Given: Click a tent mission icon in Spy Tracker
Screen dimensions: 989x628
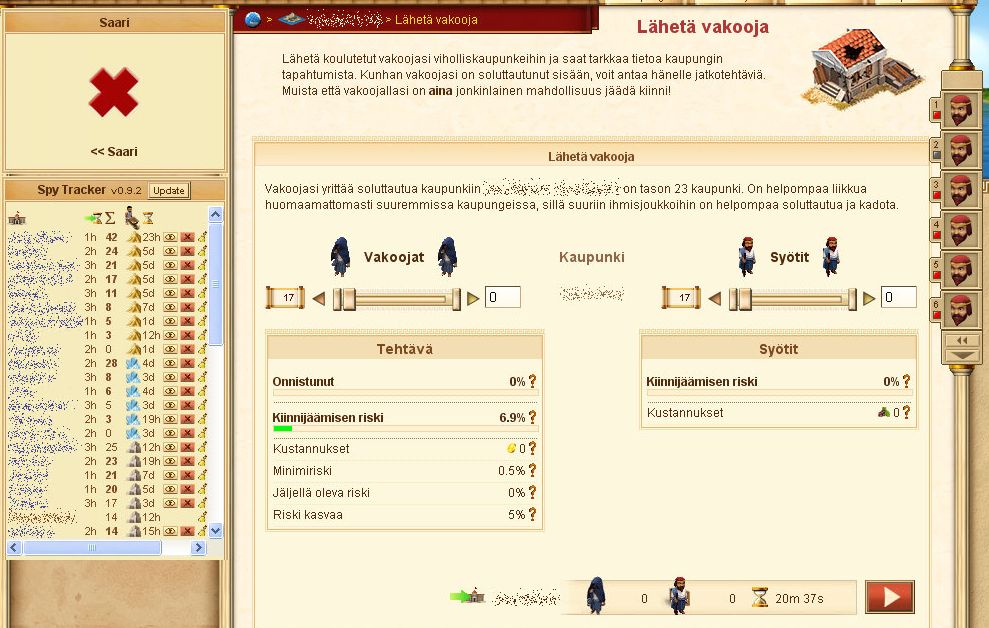Looking at the screenshot, I should point(135,237).
